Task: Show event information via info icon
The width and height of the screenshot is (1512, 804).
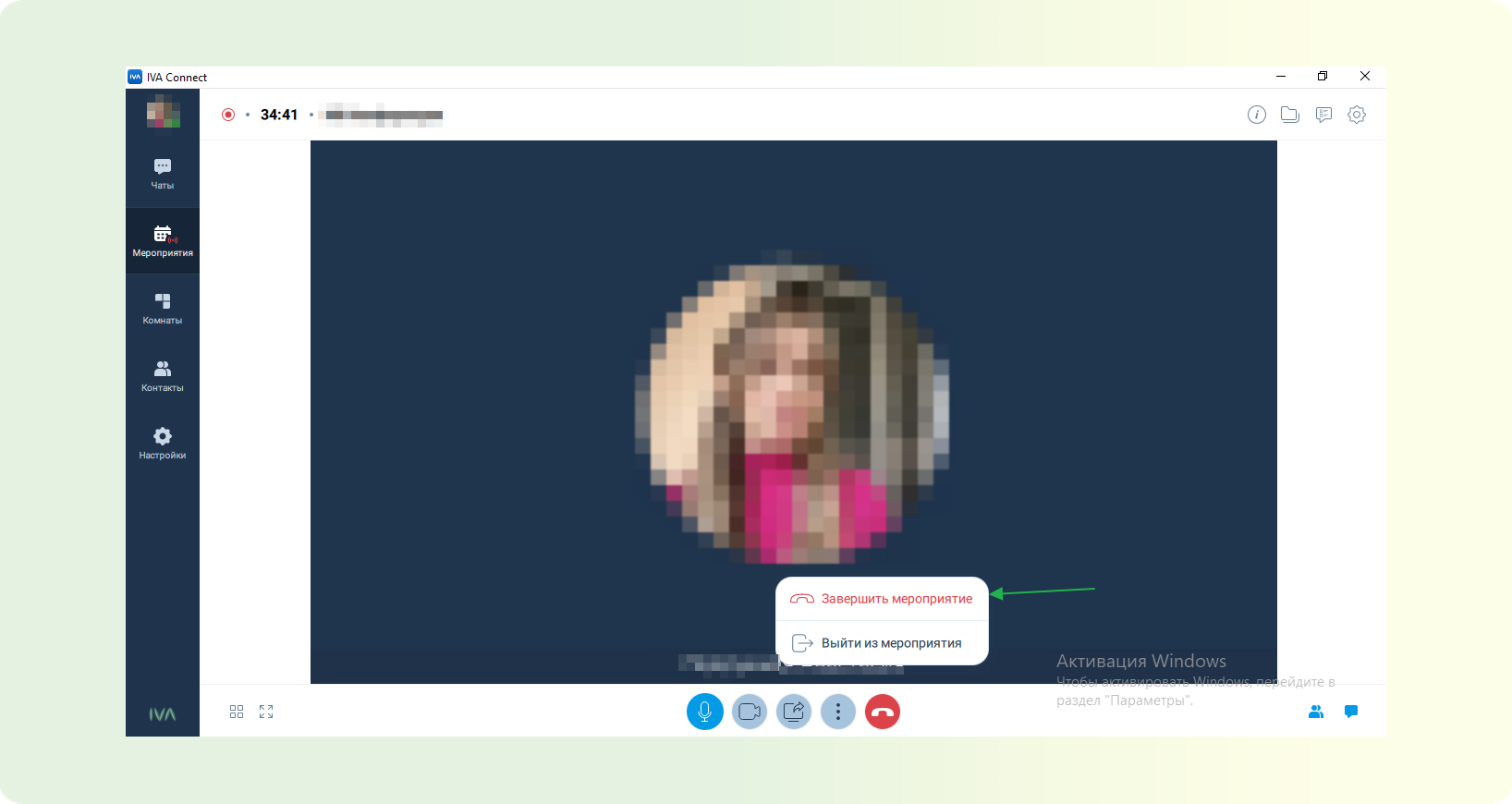Action: [x=1257, y=115]
